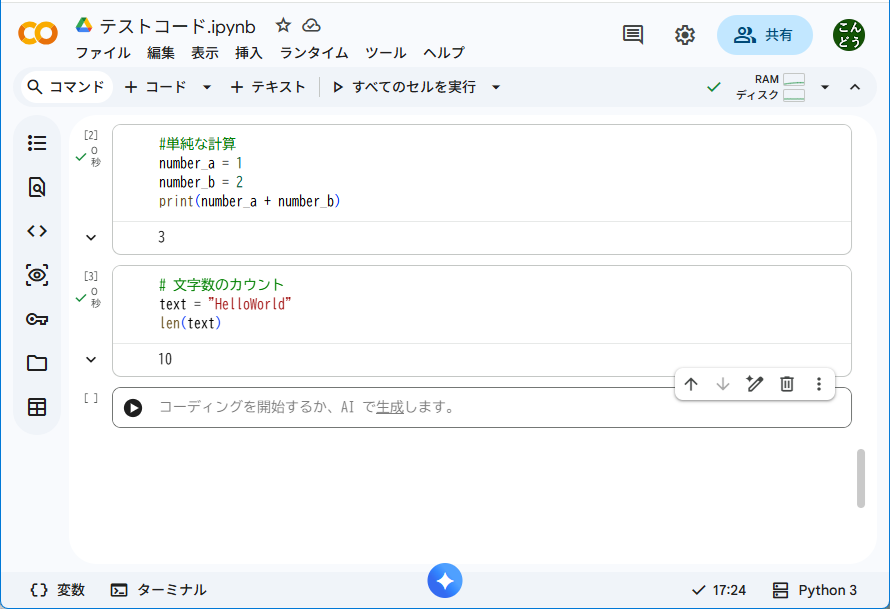Click the cloud saved status icon
The width and height of the screenshot is (890, 609).
click(x=311, y=26)
